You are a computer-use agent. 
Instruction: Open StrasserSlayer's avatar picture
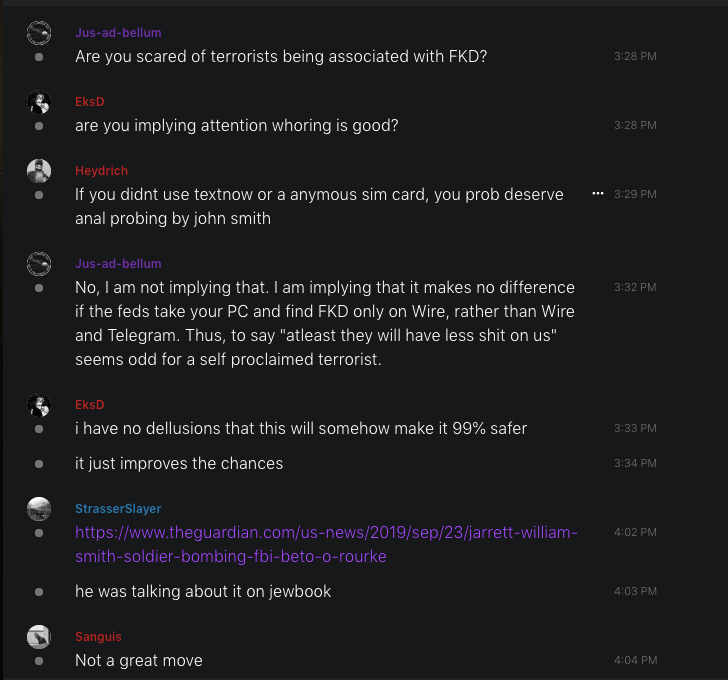pyautogui.click(x=39, y=509)
